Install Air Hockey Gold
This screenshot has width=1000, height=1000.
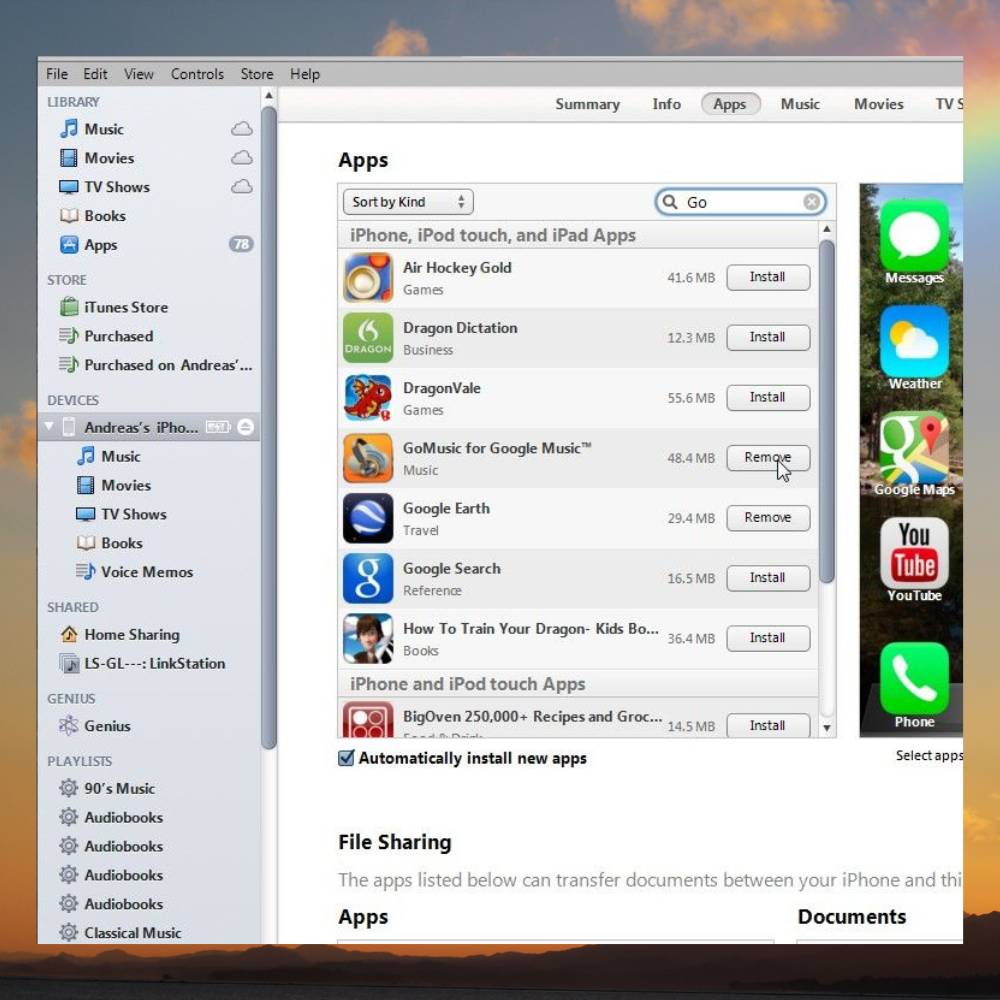pyautogui.click(x=767, y=277)
